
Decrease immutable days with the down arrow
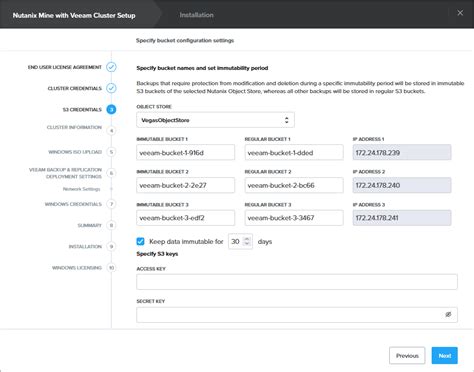point(247,244)
